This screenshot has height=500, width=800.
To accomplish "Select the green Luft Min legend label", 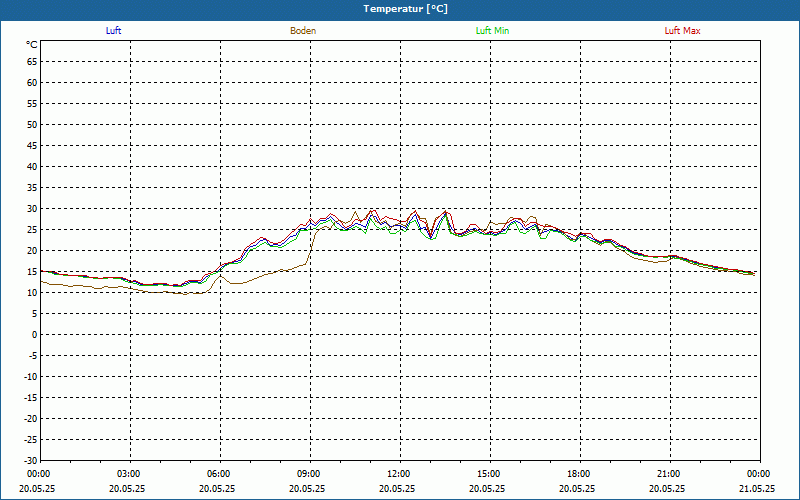I will [492, 31].
